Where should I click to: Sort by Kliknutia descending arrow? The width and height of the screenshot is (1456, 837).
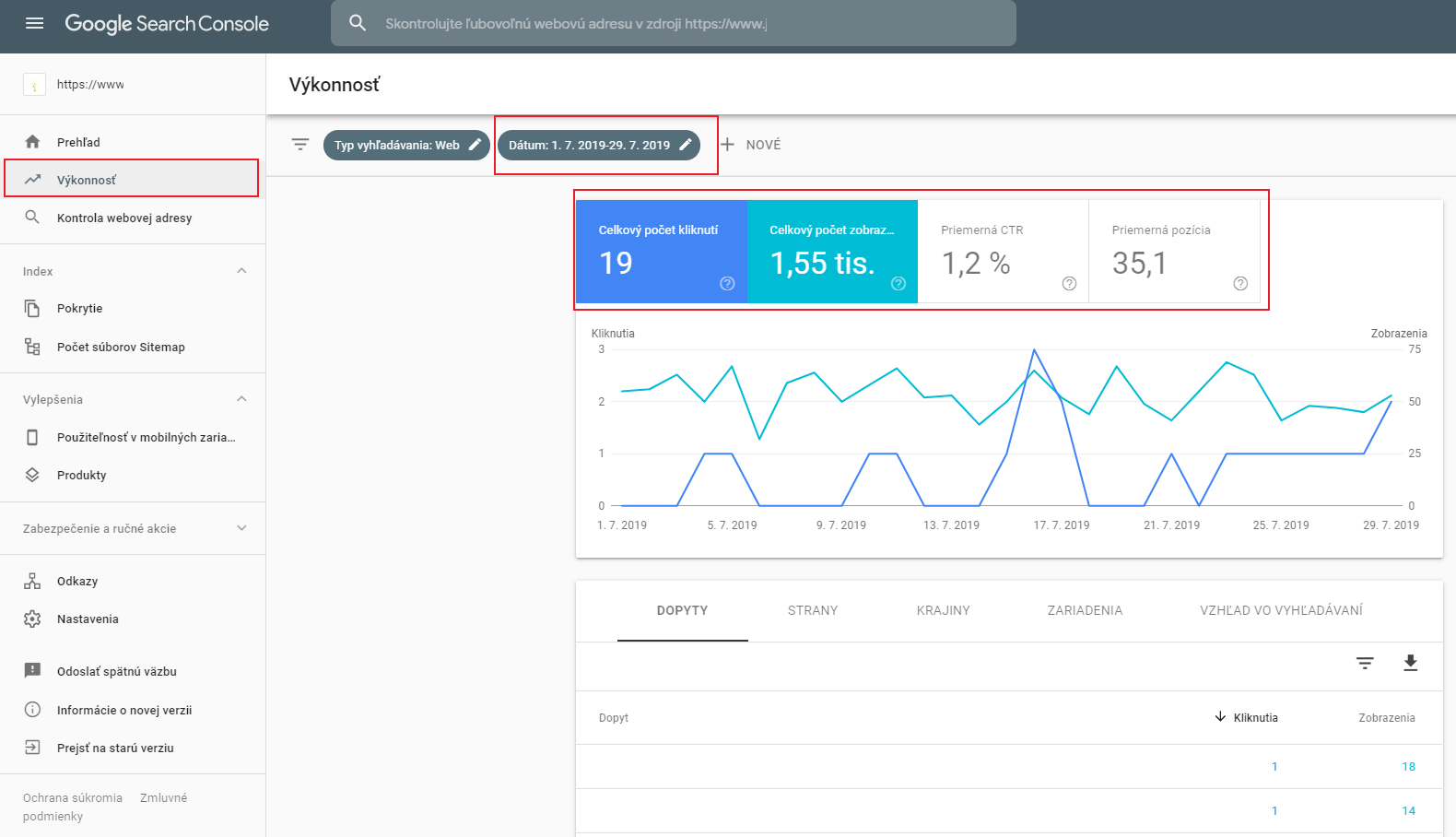1220,717
